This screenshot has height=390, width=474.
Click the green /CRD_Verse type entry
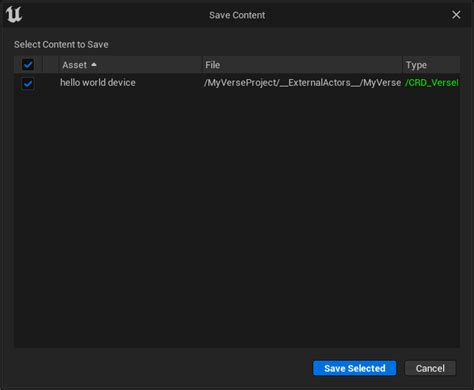tap(432, 83)
